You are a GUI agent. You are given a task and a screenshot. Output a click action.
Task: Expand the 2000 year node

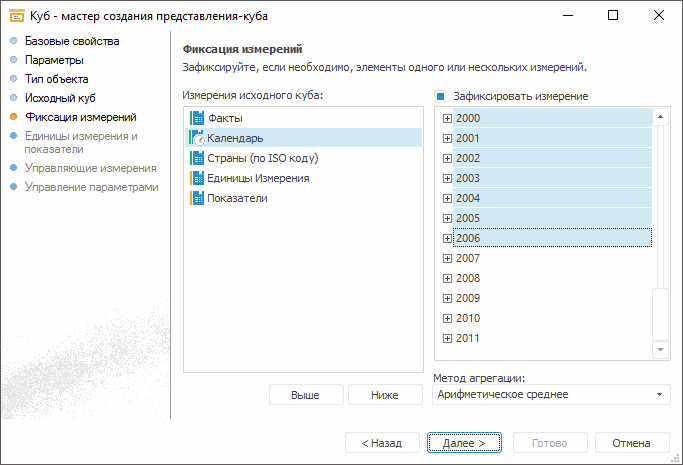pos(447,118)
